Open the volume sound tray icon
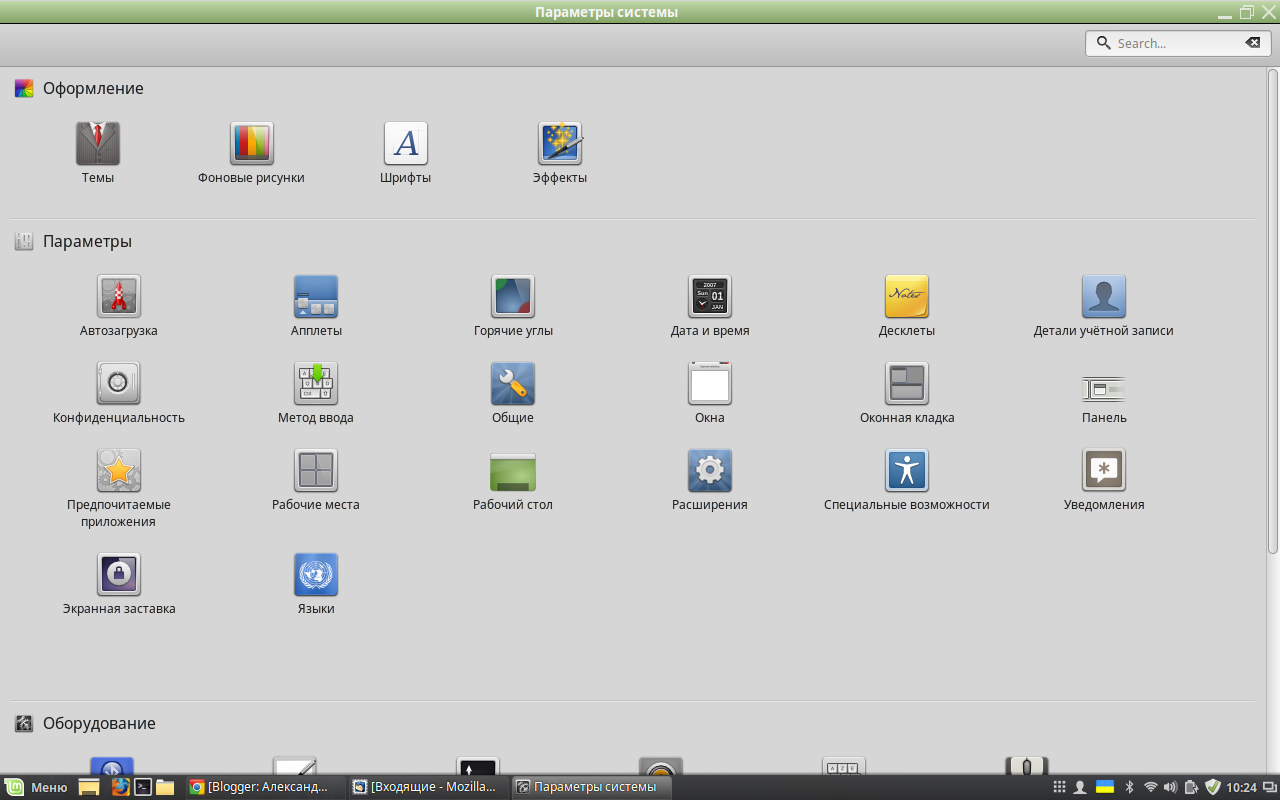Image resolution: width=1280 pixels, height=800 pixels. tap(1171, 787)
